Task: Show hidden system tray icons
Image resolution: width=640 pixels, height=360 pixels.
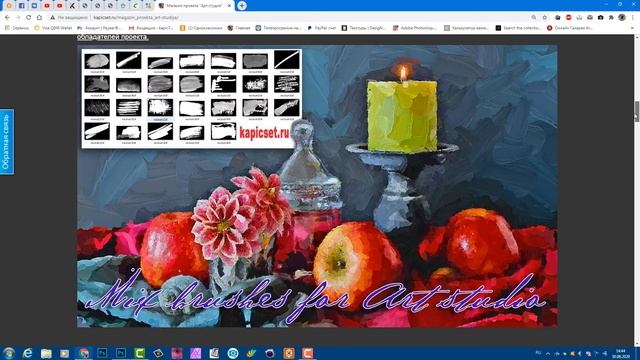Action: 548,353
